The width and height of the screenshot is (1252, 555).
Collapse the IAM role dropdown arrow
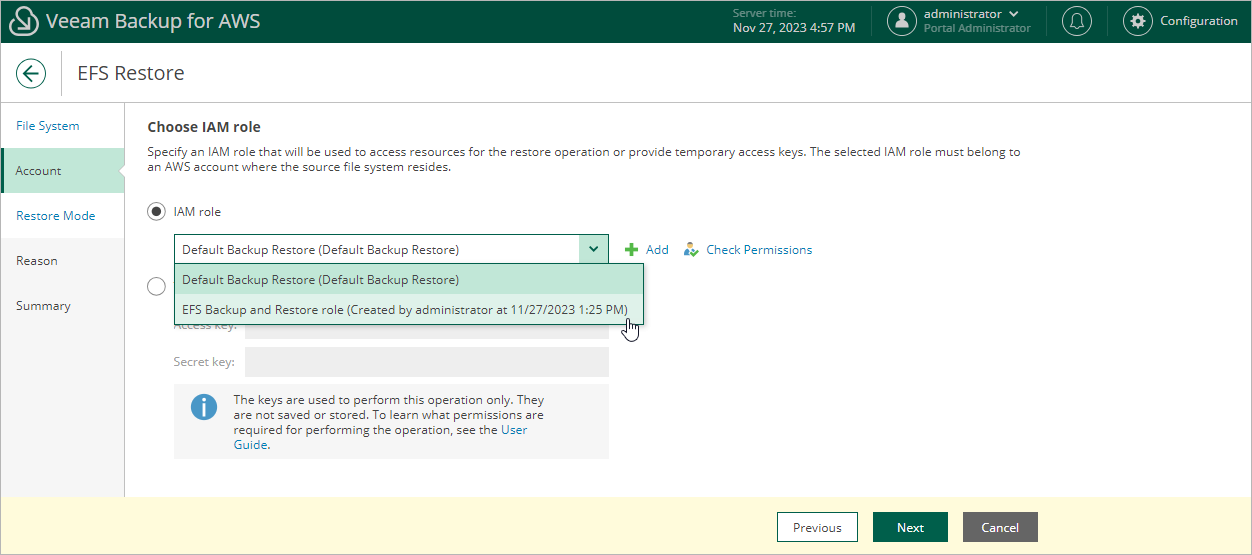tap(593, 249)
